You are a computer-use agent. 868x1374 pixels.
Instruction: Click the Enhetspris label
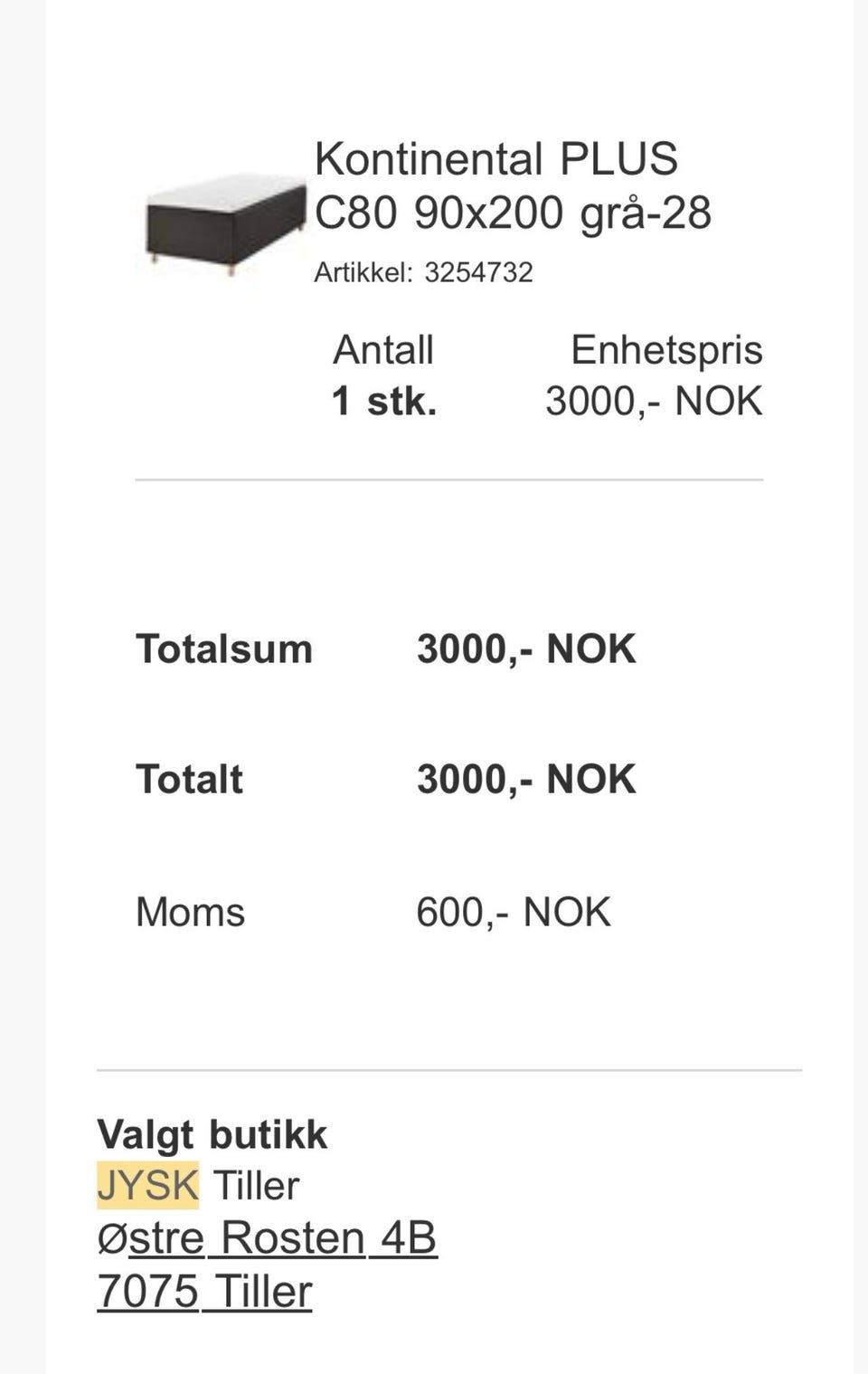point(666,350)
